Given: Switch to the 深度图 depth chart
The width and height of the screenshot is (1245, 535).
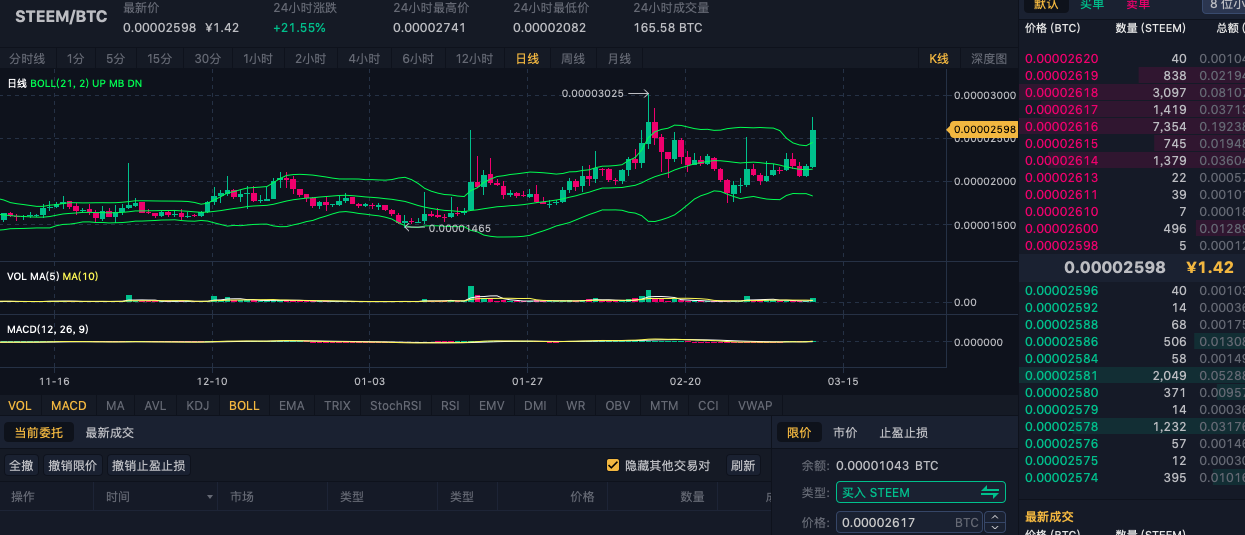Looking at the screenshot, I should (x=989, y=59).
